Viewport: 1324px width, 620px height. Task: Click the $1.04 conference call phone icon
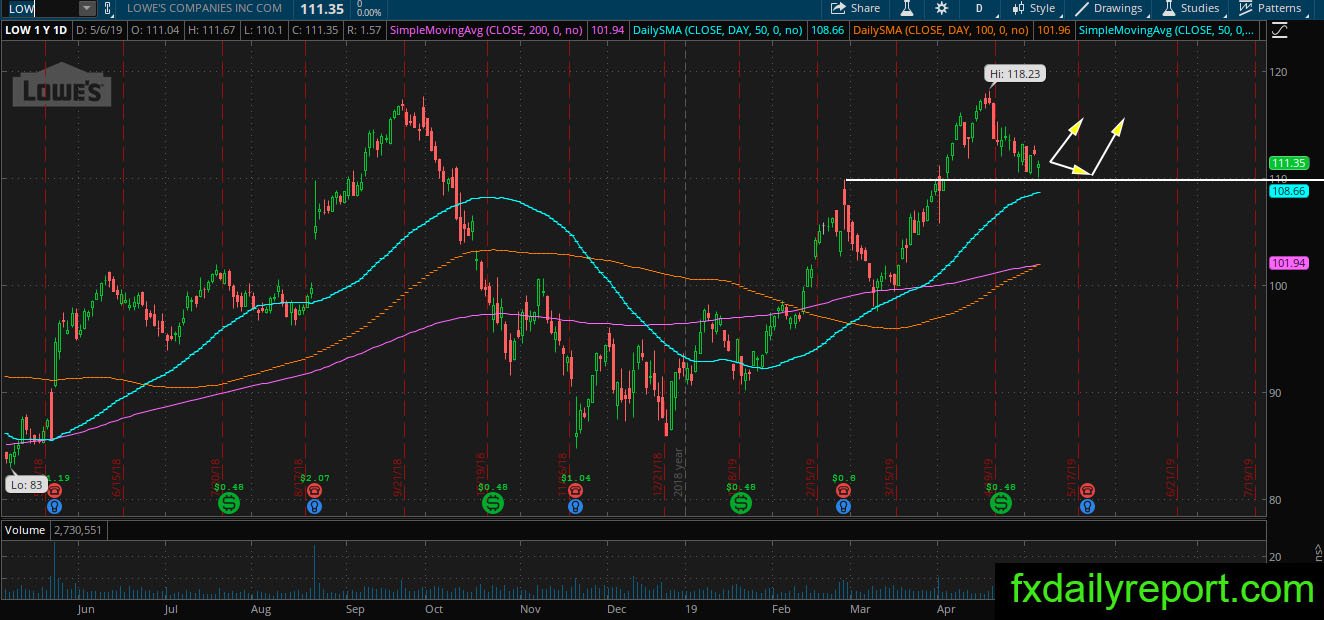tap(575, 491)
